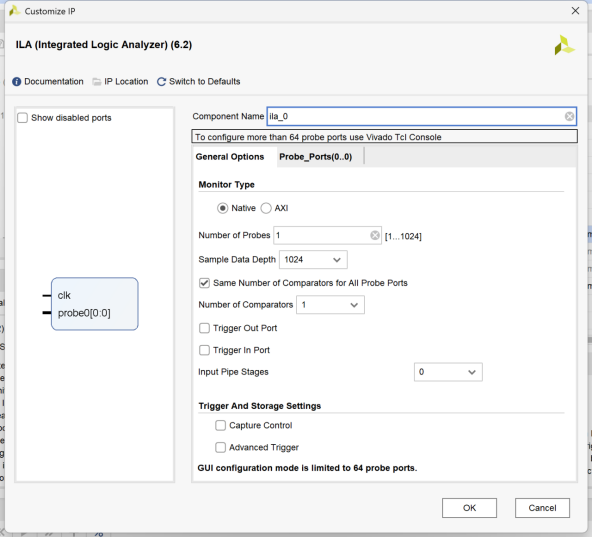Click the IP Location folder icon

(x=97, y=82)
